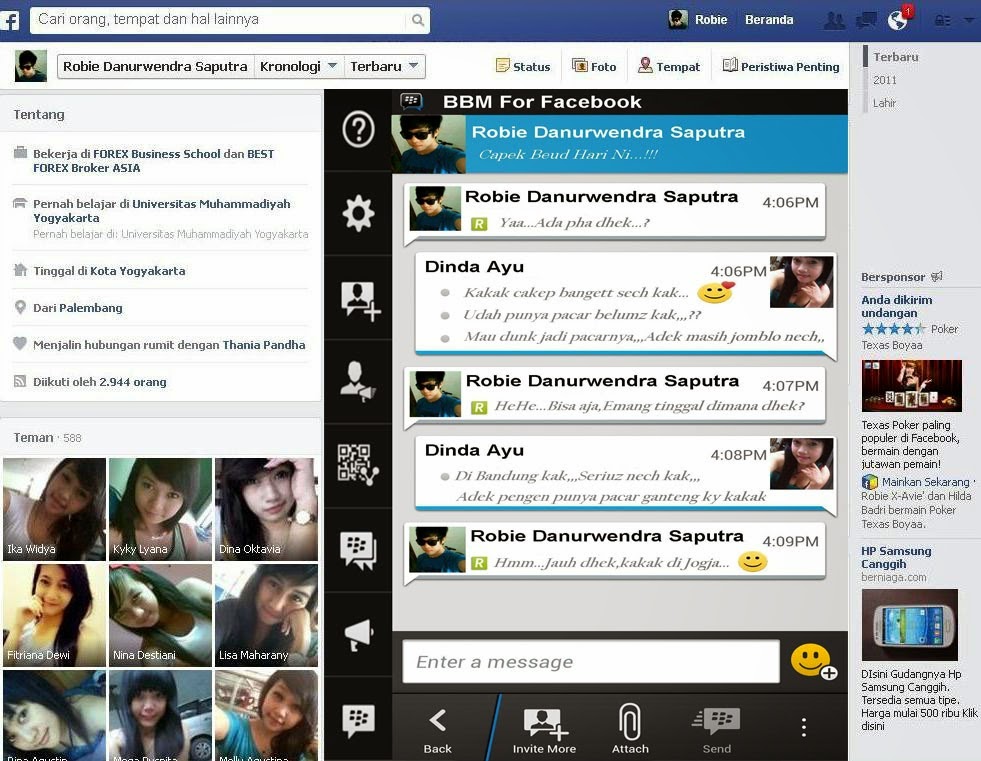Select the invite contact icon
Screen dimensions: 981x761
[x=358, y=297]
